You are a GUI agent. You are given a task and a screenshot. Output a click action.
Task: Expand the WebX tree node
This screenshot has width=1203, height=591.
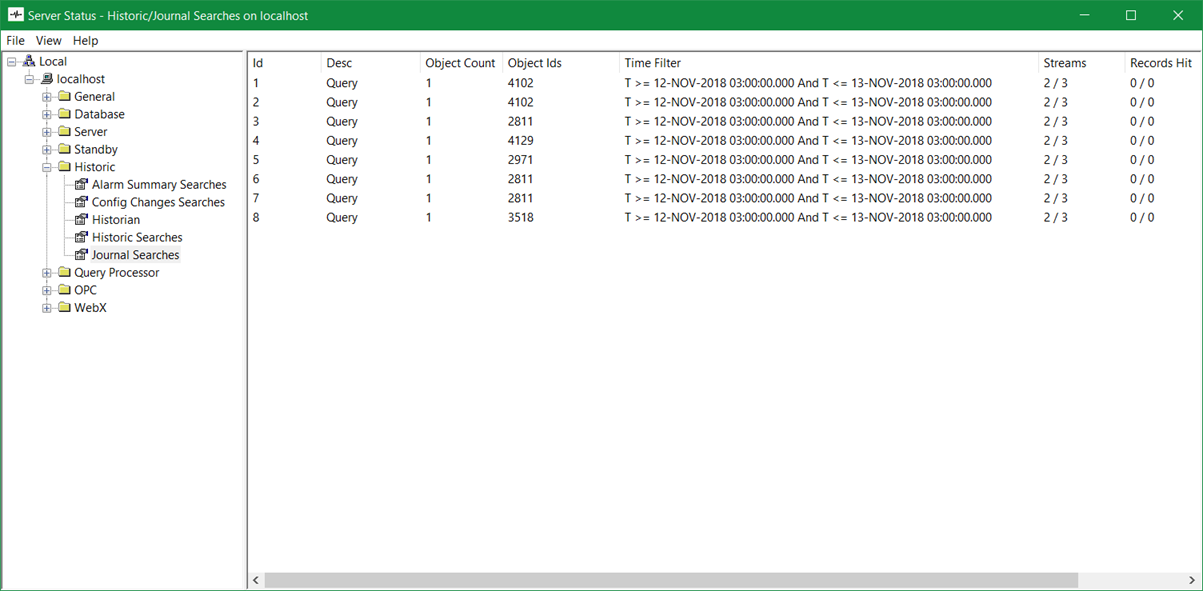[47, 308]
